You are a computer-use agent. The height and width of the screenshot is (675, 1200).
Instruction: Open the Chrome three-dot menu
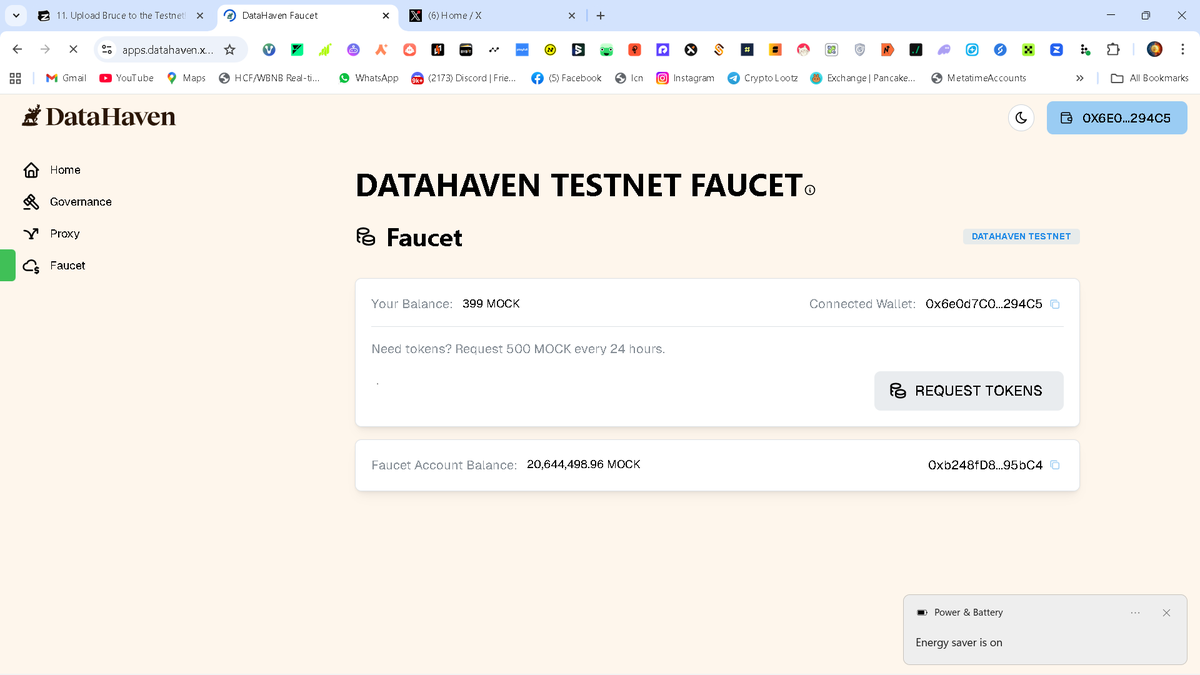pos(1183,49)
